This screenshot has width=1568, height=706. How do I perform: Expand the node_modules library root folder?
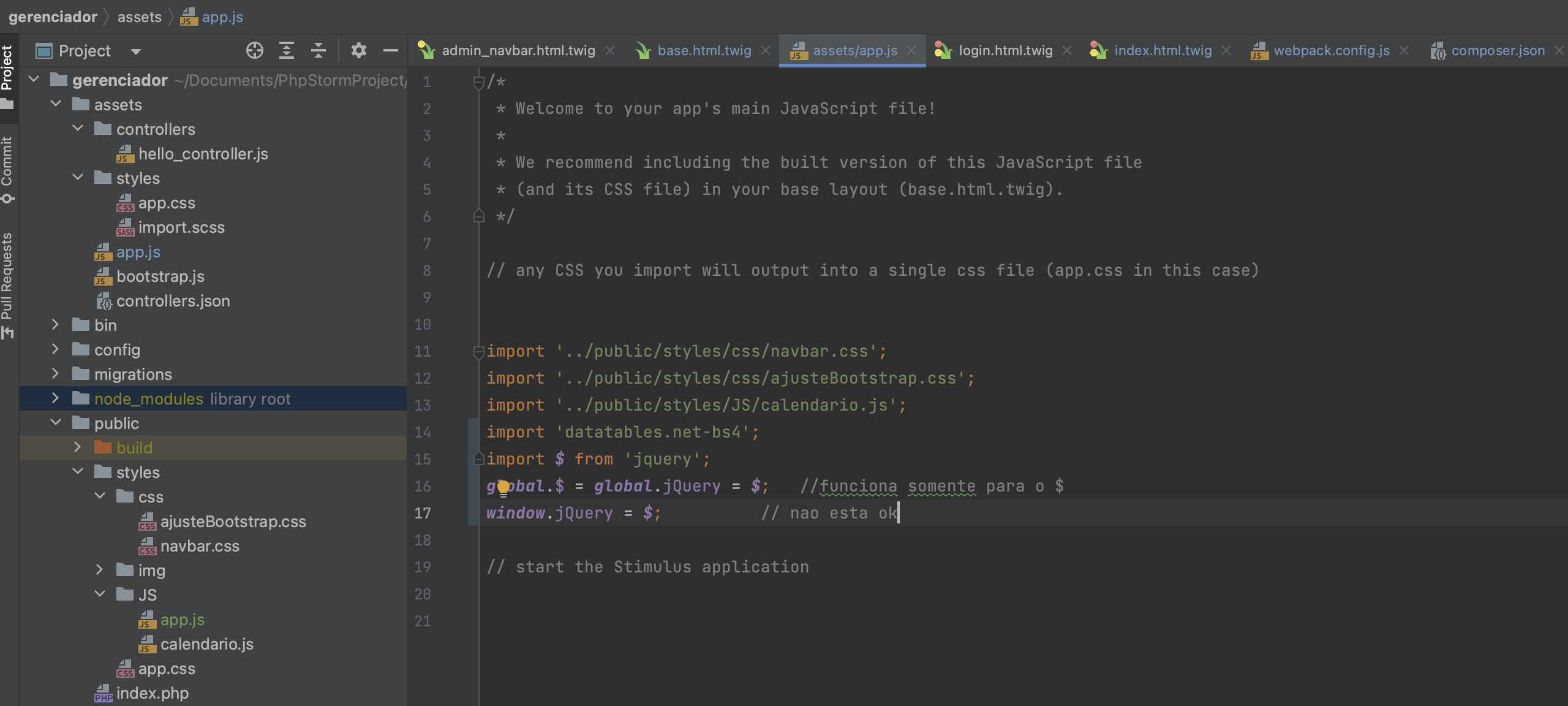point(55,398)
